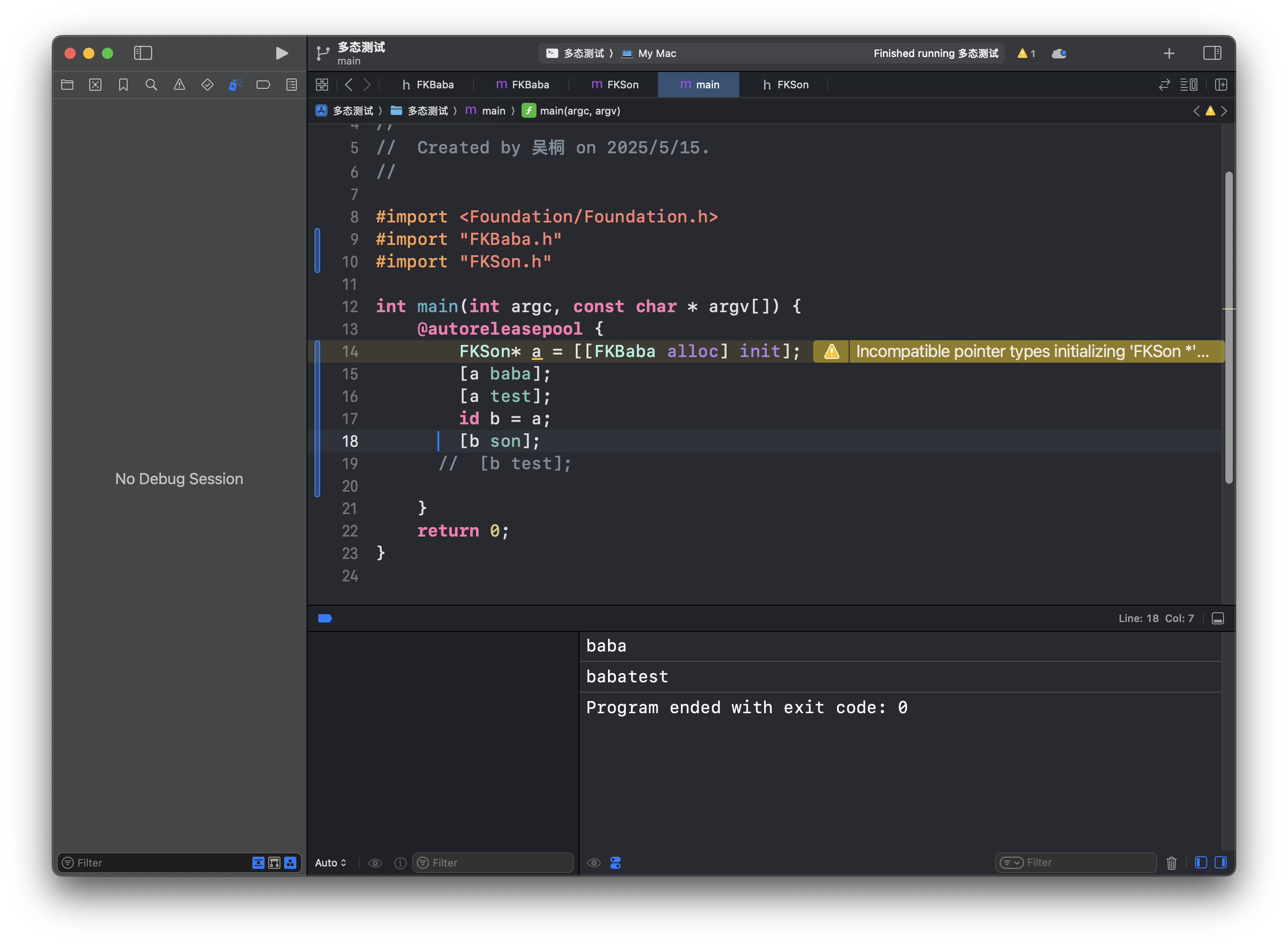Hide the debug area with bottom-panel toggle
The height and width of the screenshot is (945, 1288).
(x=1217, y=618)
